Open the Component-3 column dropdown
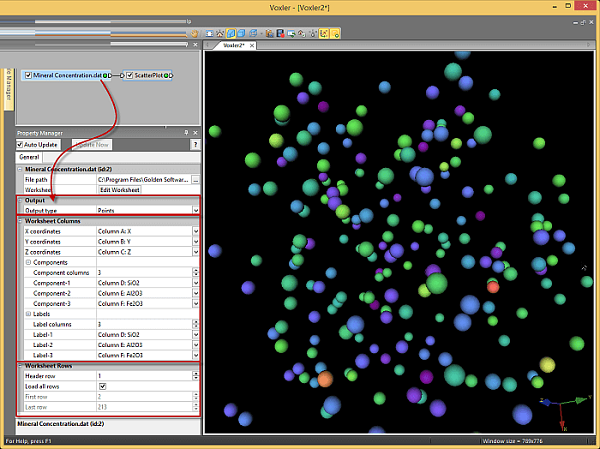The width and height of the screenshot is (600, 449). point(196,304)
